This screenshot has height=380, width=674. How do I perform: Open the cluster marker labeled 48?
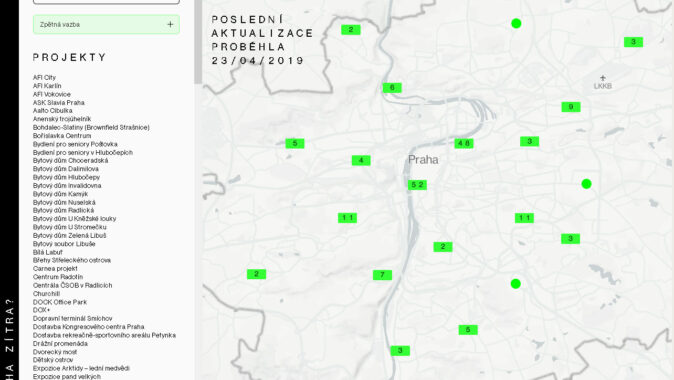click(x=464, y=143)
